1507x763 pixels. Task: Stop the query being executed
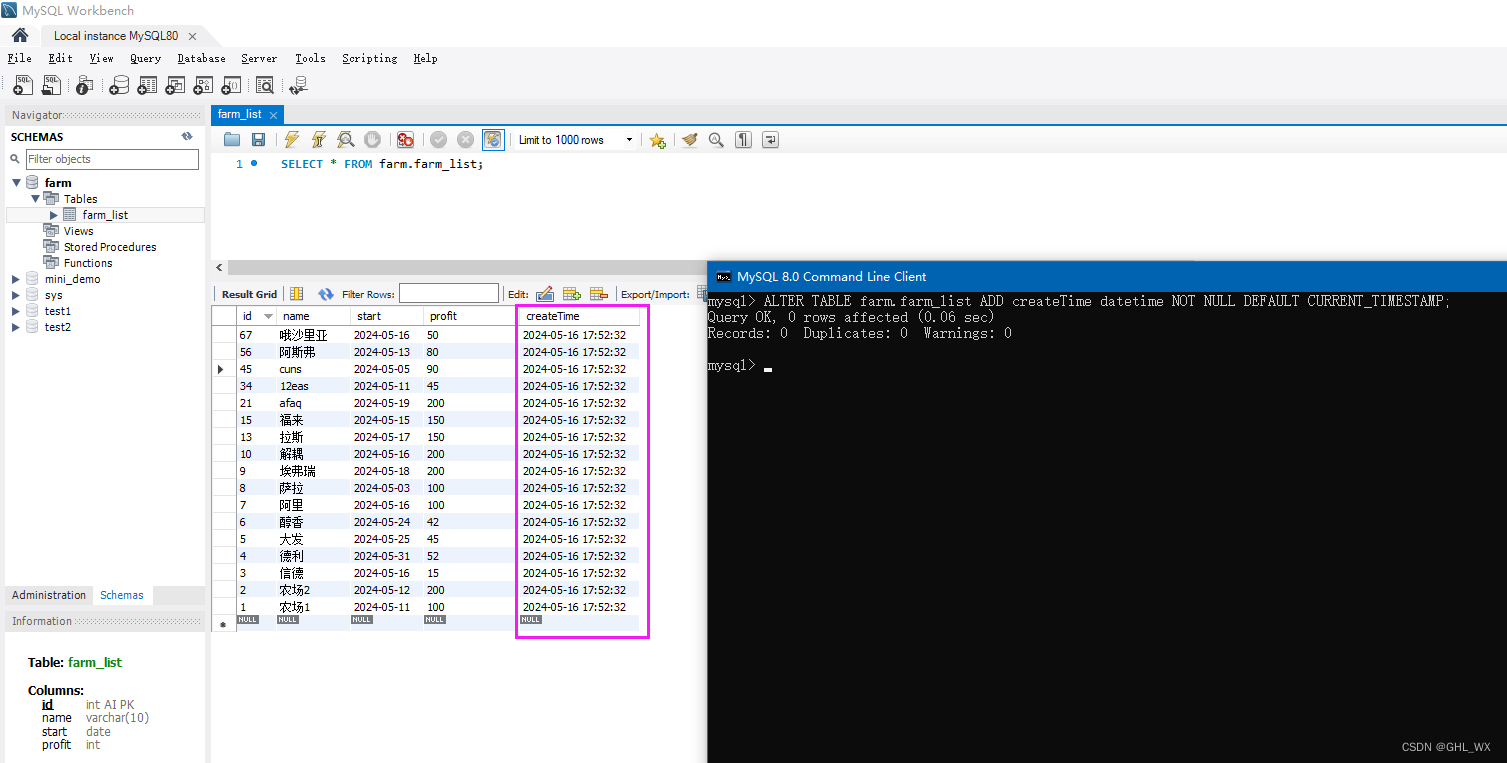coord(372,140)
